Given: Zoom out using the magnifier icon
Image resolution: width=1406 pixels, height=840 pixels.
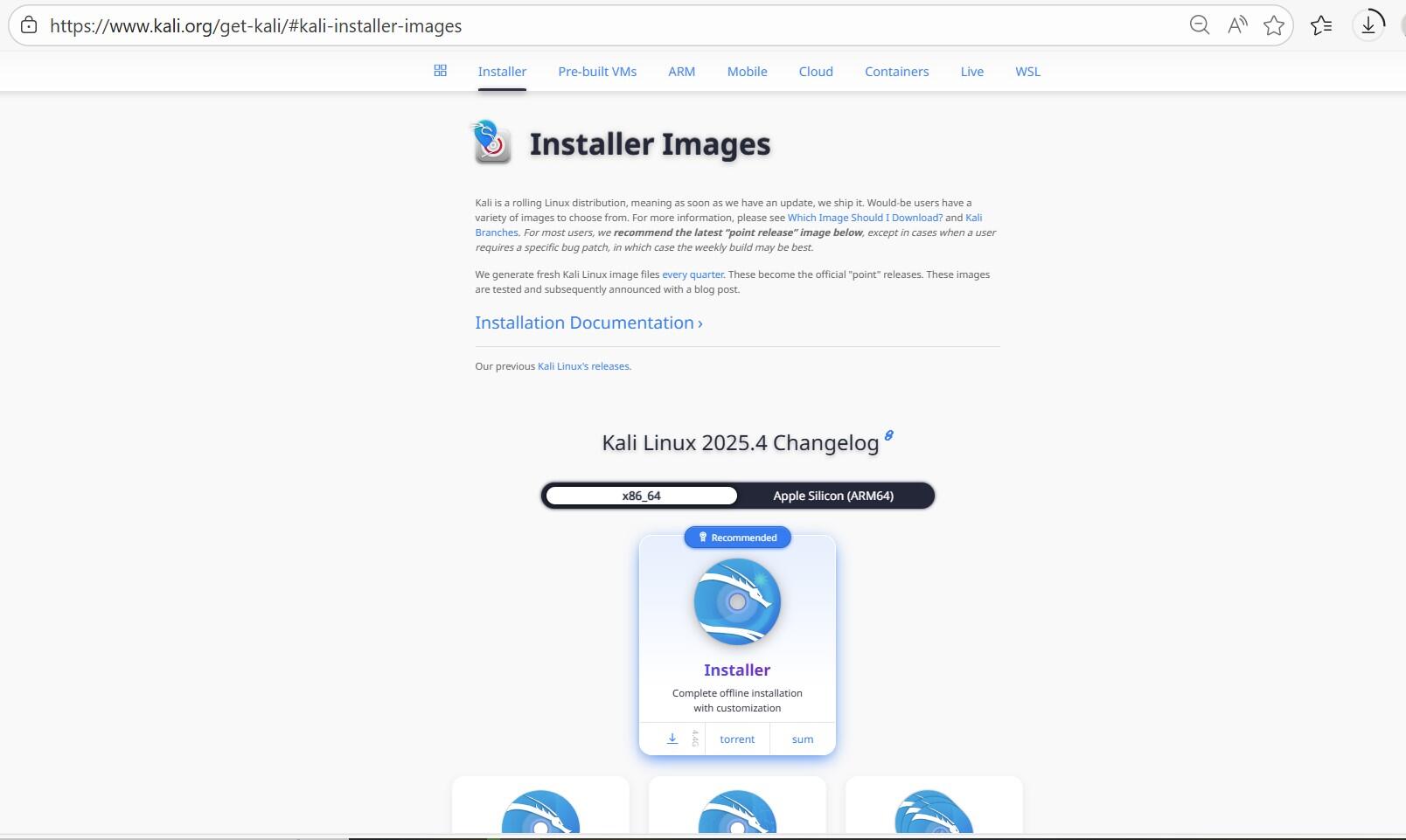Looking at the screenshot, I should 1200,25.
